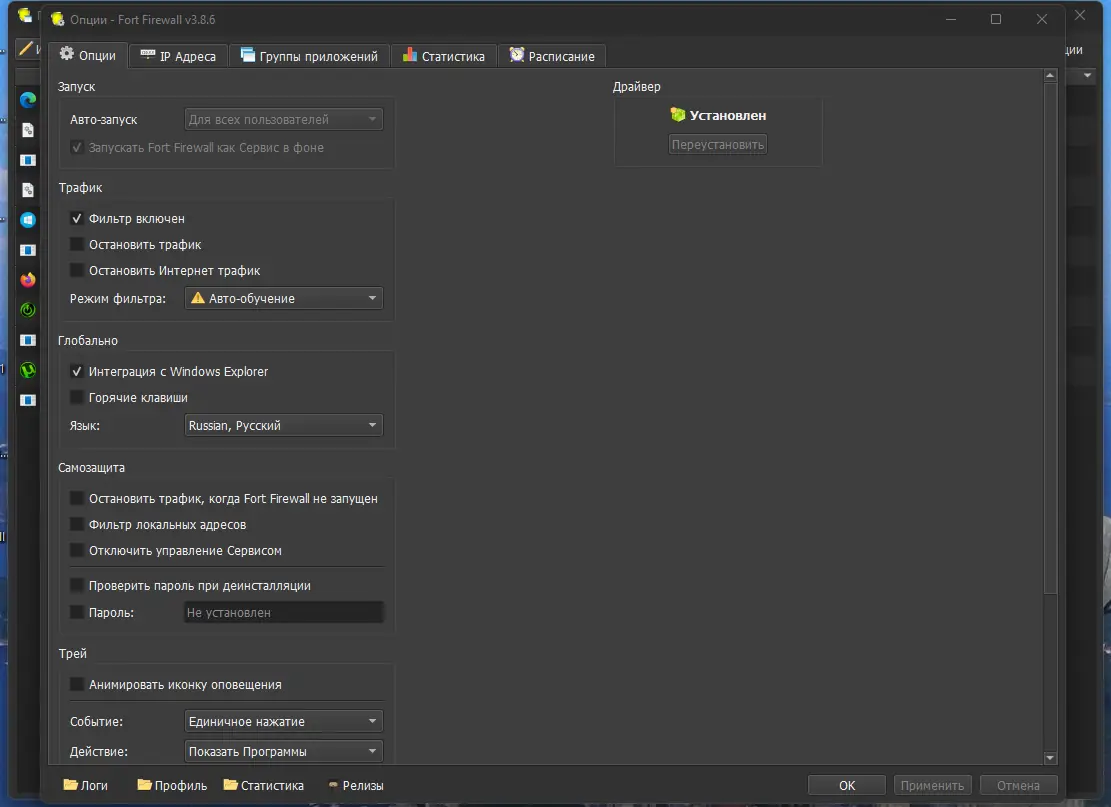Expand the Событие dropdown showing Единичное нажатие

click(283, 721)
